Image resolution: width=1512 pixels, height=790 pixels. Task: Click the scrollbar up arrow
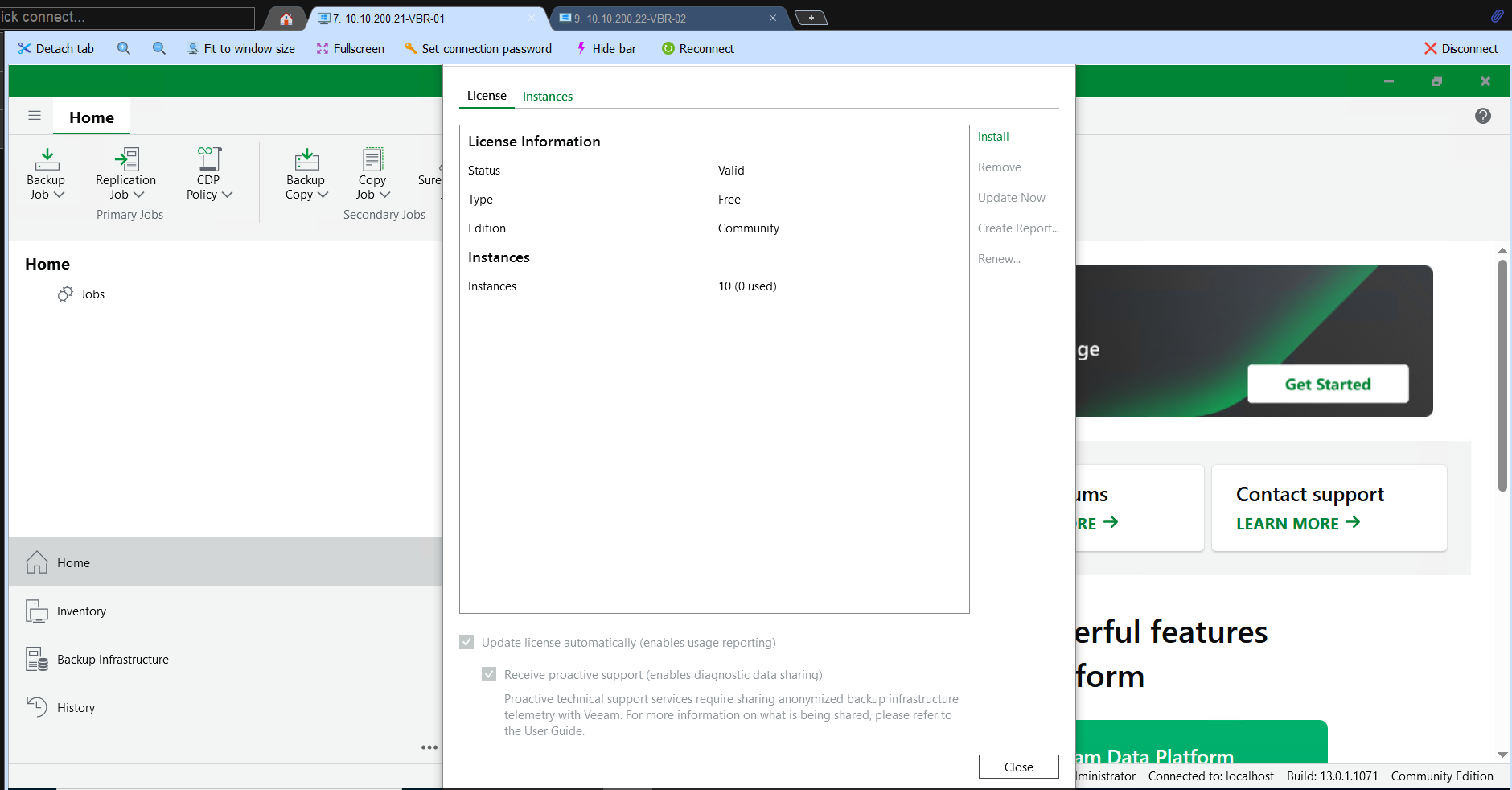(x=1502, y=251)
